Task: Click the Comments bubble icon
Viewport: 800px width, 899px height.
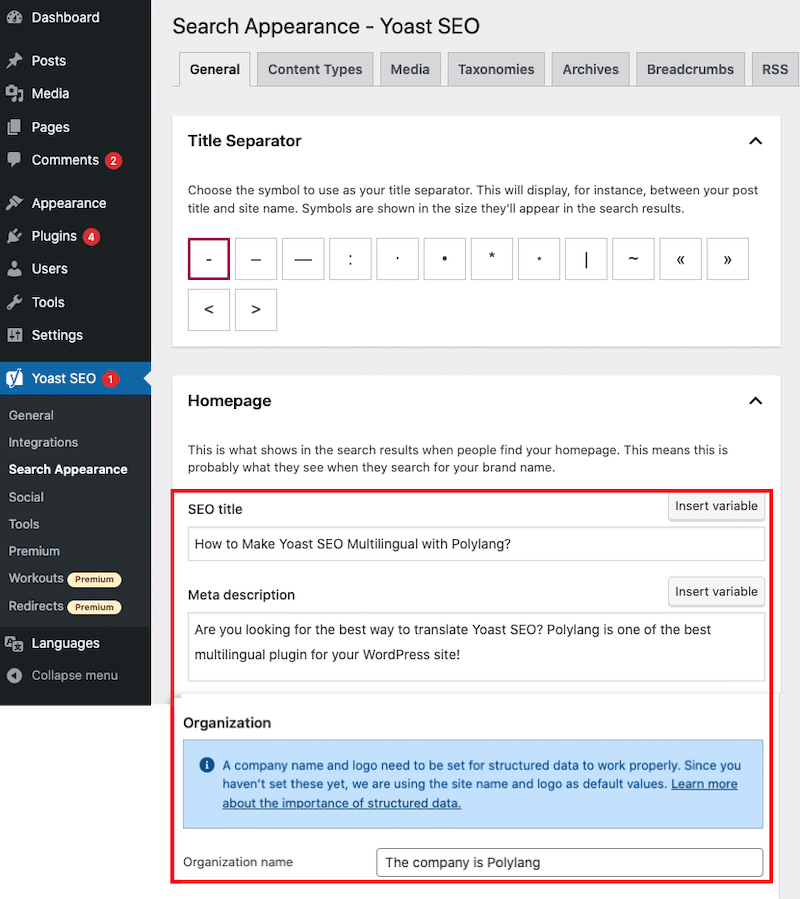Action: point(14,160)
